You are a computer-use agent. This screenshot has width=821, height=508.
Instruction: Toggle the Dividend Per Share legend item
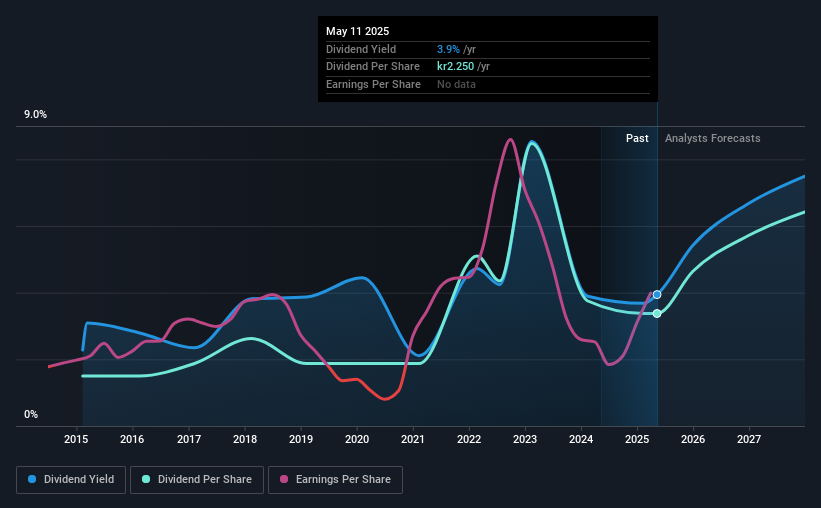point(197,480)
